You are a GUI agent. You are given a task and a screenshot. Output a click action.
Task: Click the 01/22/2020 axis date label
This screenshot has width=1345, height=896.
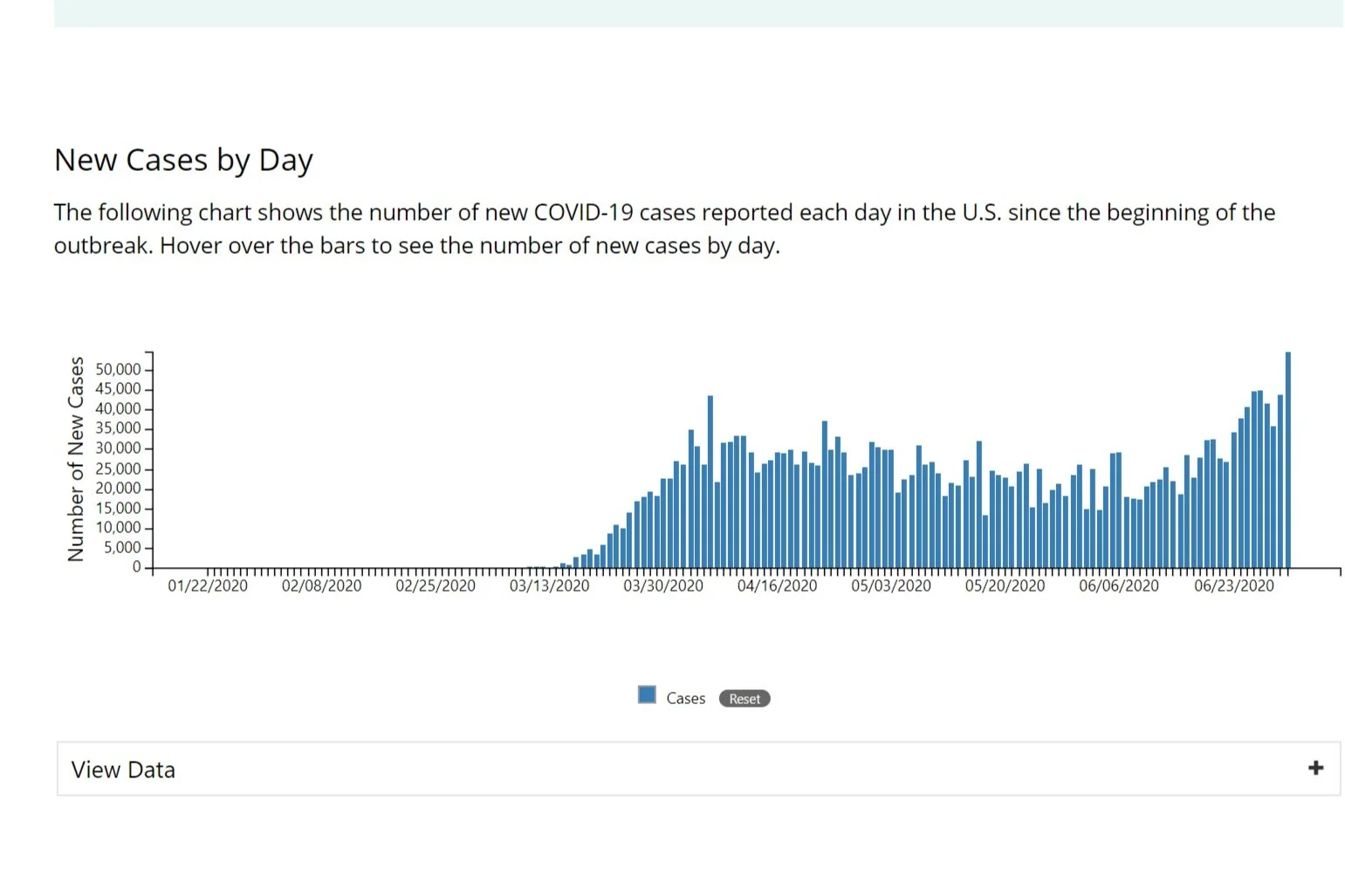coord(208,585)
